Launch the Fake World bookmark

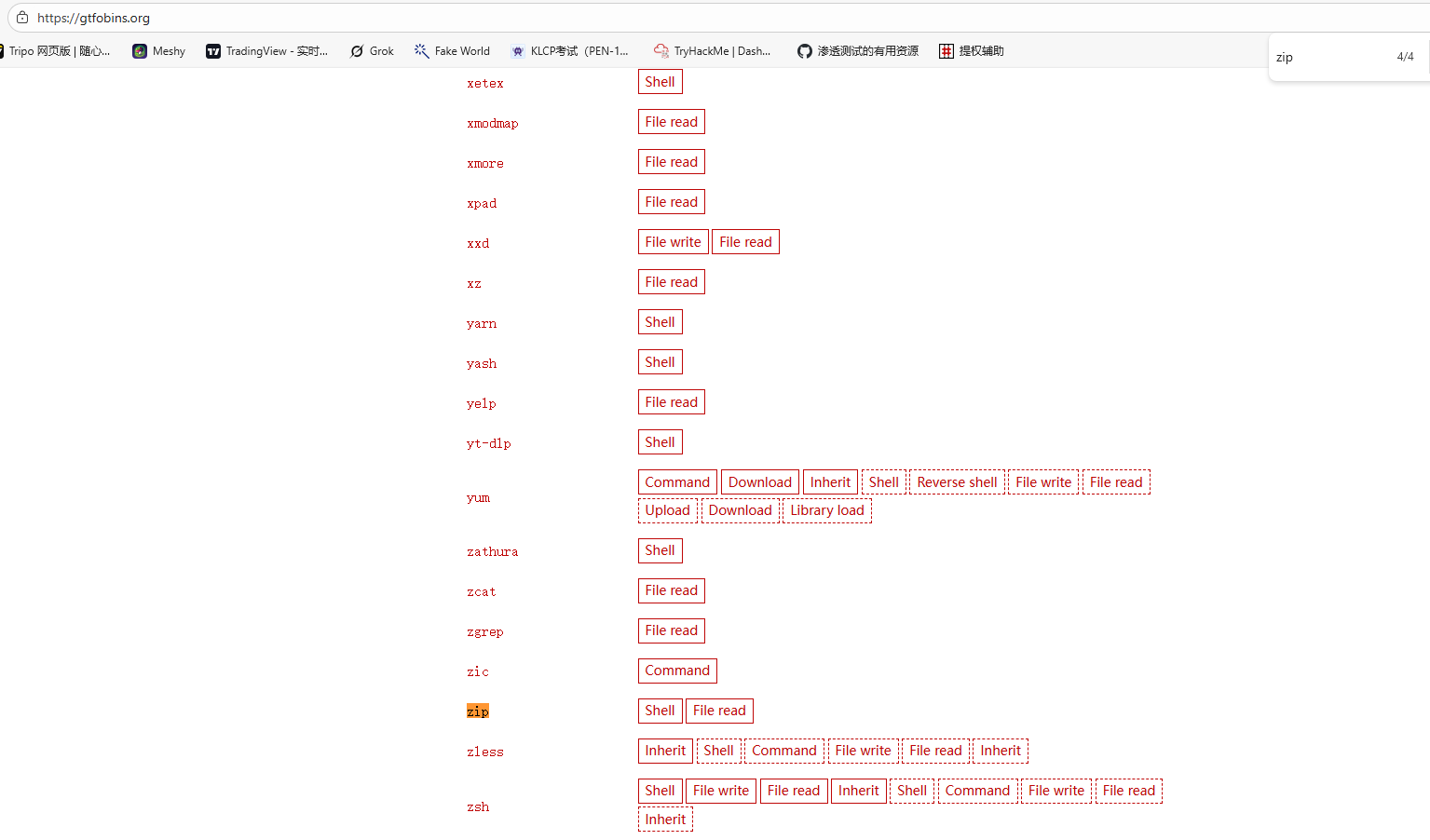[x=452, y=51]
